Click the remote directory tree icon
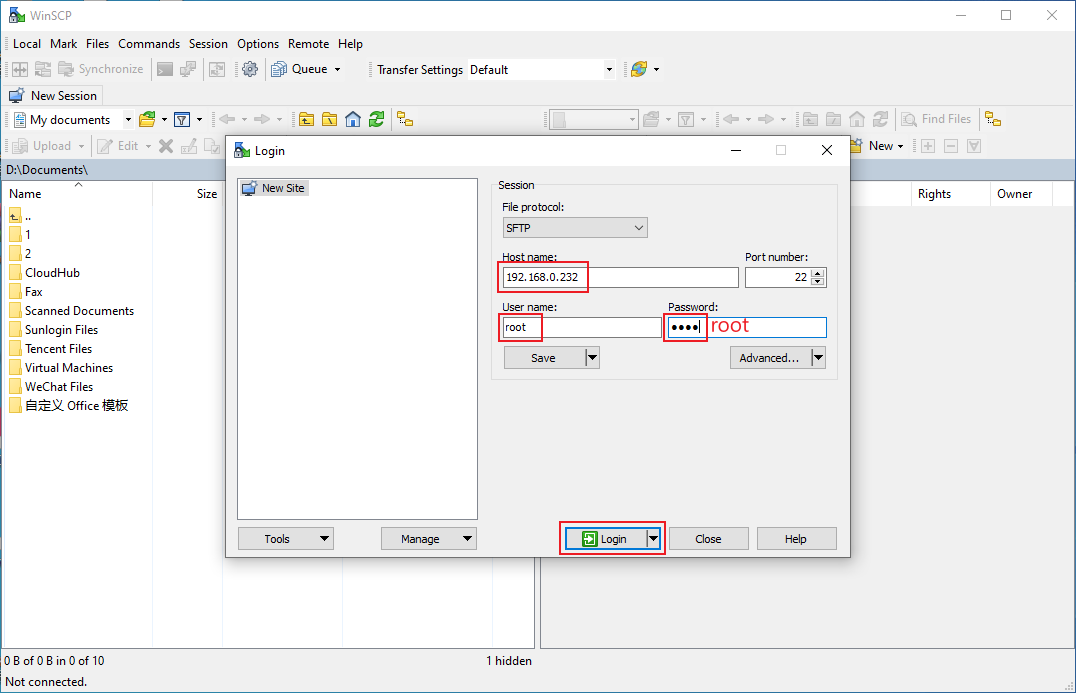Screen dimensions: 1076x693 pyautogui.click(x=993, y=119)
